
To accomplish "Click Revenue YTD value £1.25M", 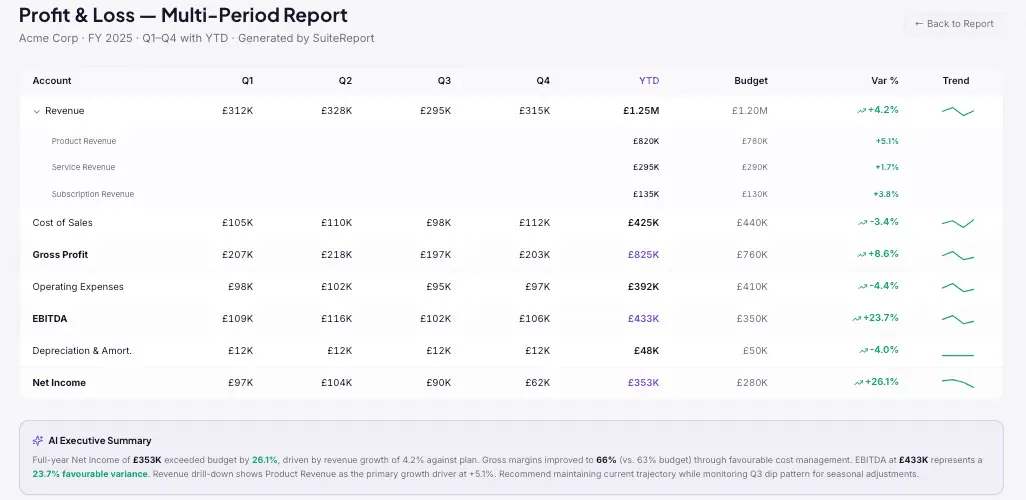I will [641, 111].
